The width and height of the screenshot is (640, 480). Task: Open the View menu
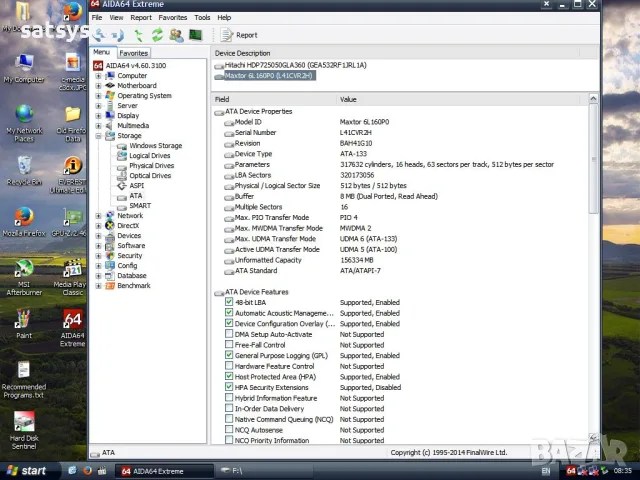coord(116,18)
